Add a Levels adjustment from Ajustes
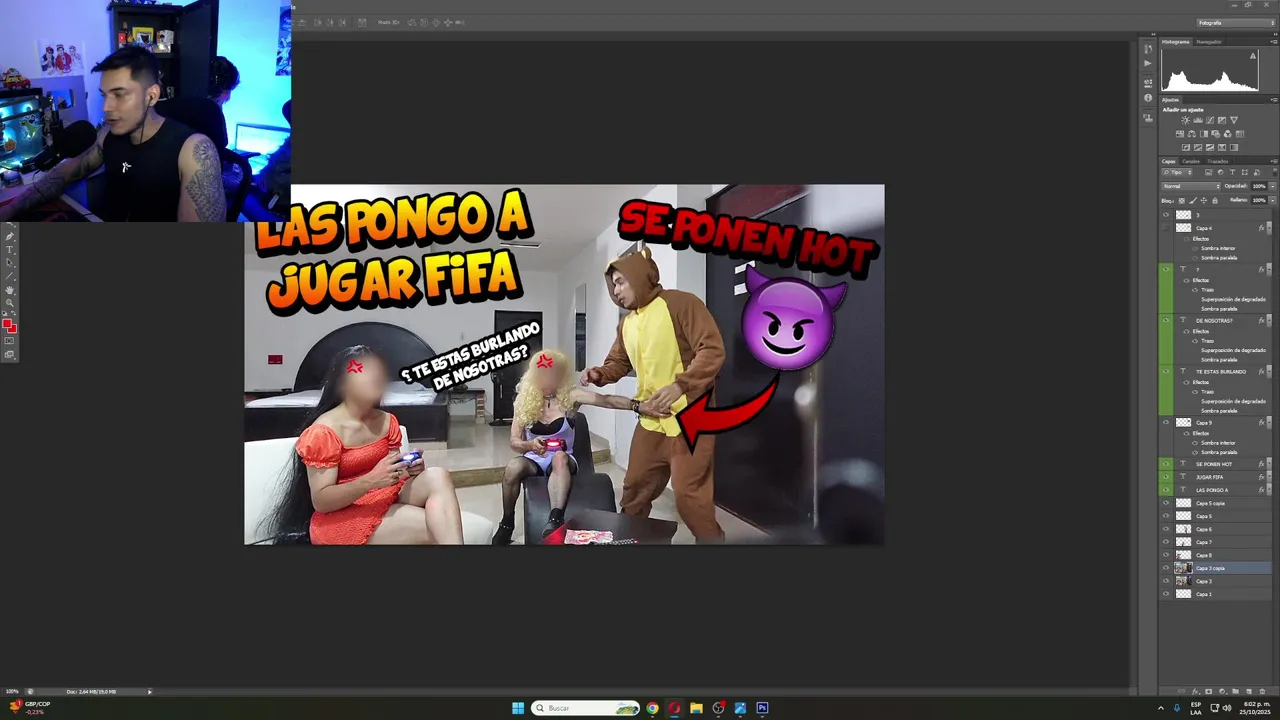 point(1198,120)
